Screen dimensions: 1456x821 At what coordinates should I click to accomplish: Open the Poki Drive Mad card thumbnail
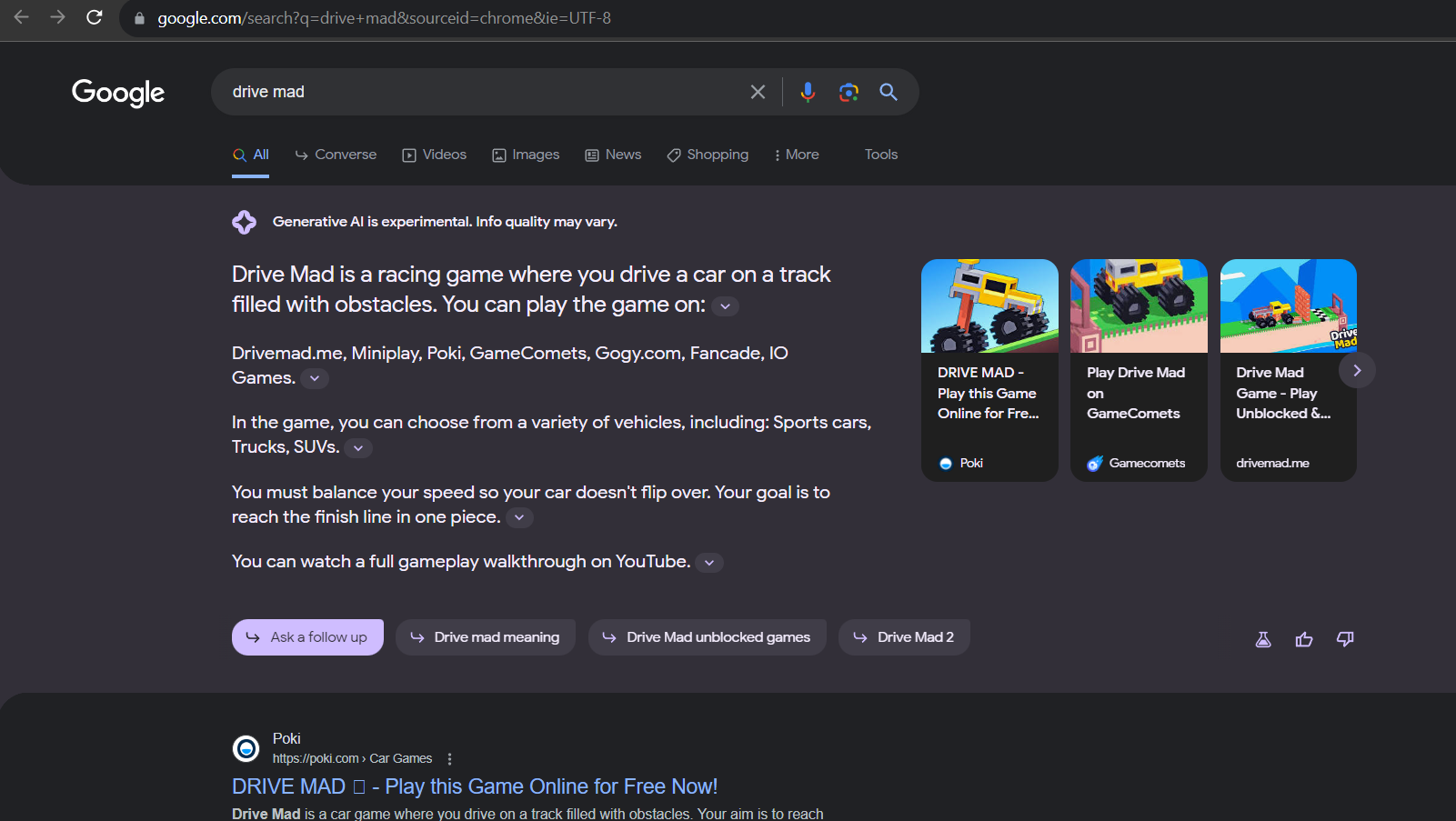pos(989,305)
